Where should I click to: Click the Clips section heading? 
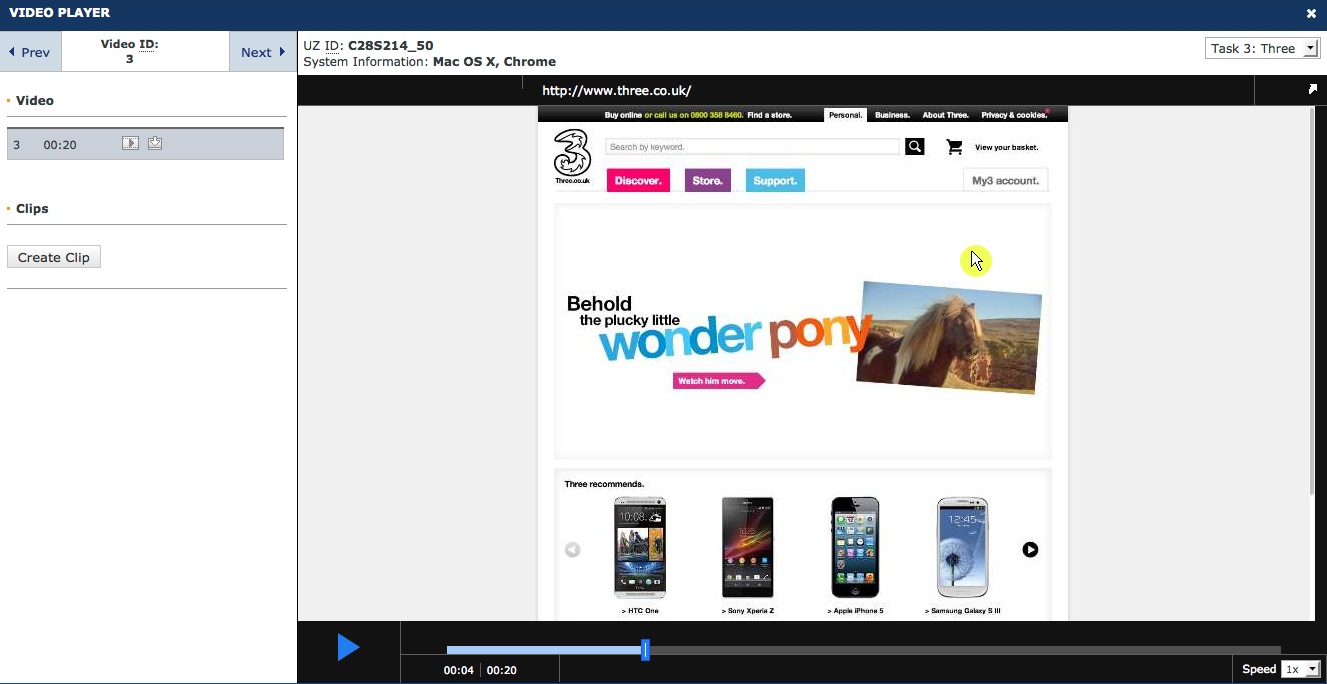click(x=32, y=208)
